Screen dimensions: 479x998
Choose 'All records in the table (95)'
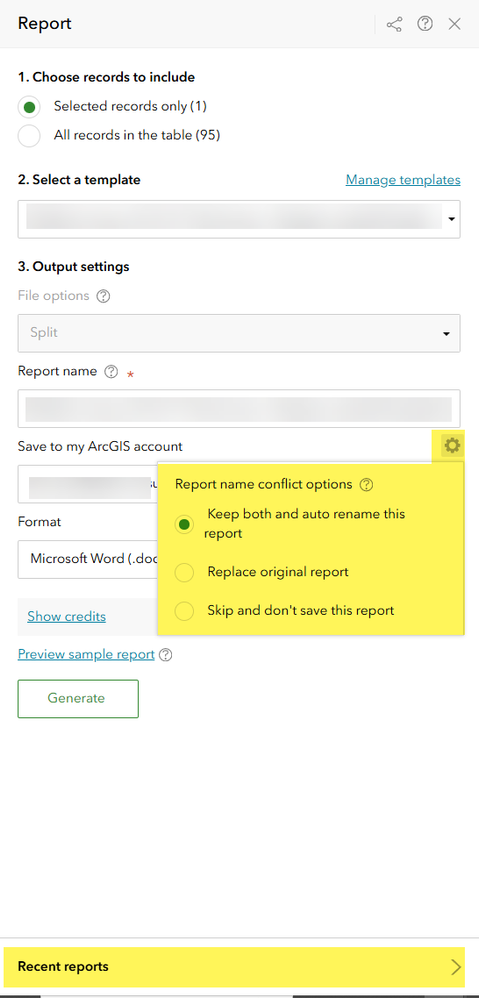click(x=29, y=136)
